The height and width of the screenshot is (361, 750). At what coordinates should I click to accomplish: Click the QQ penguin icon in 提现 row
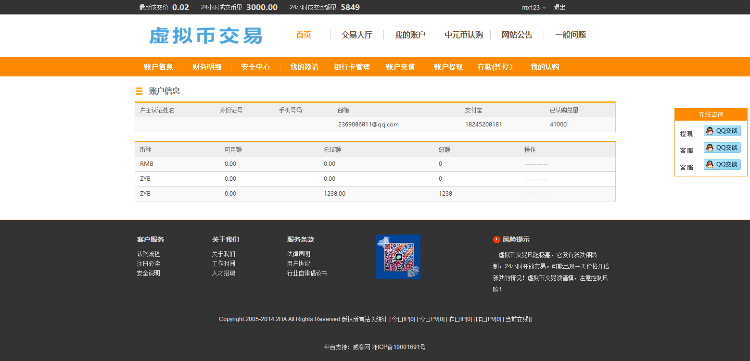pos(710,131)
